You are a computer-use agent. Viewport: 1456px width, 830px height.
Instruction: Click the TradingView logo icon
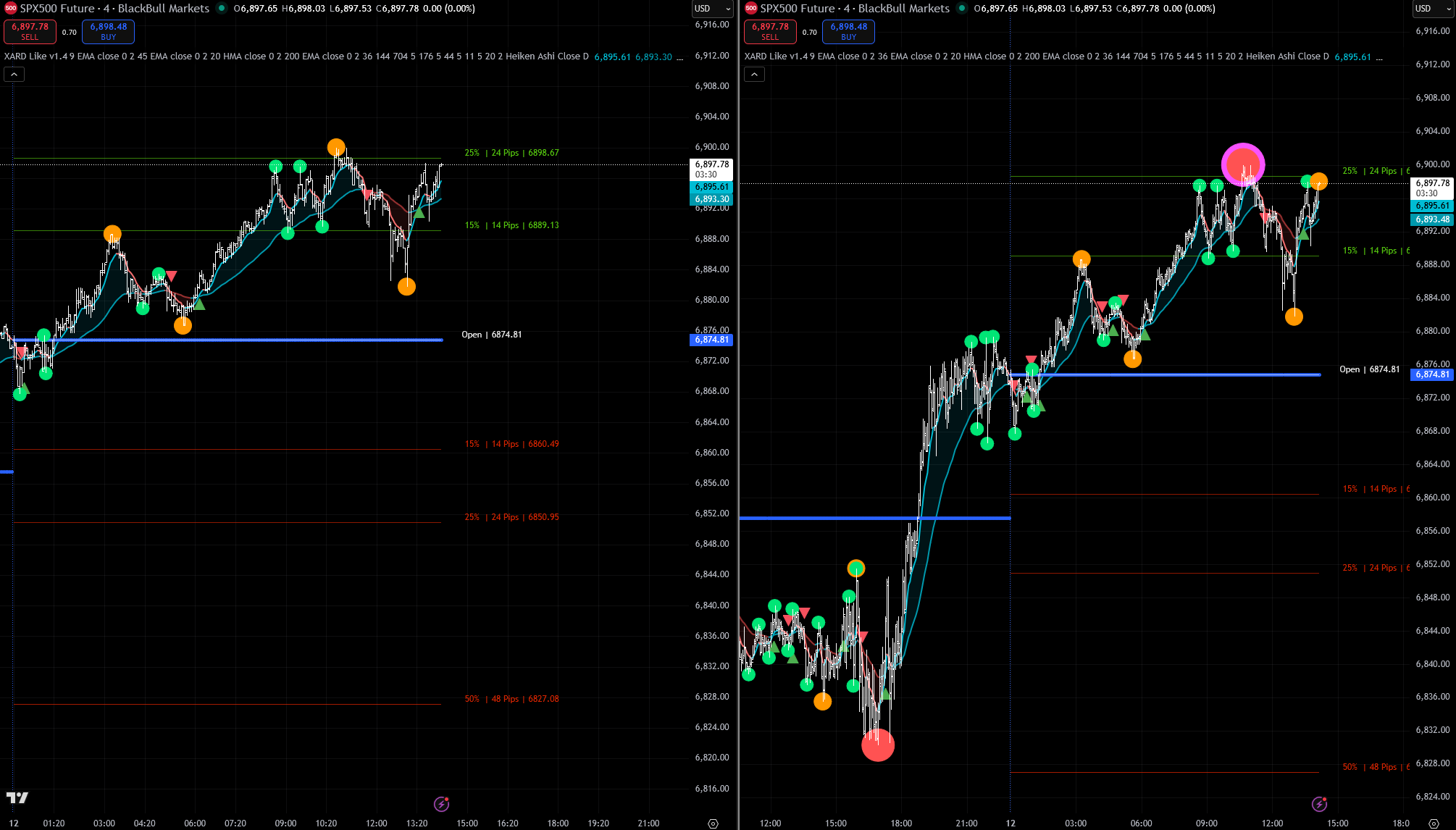click(17, 797)
